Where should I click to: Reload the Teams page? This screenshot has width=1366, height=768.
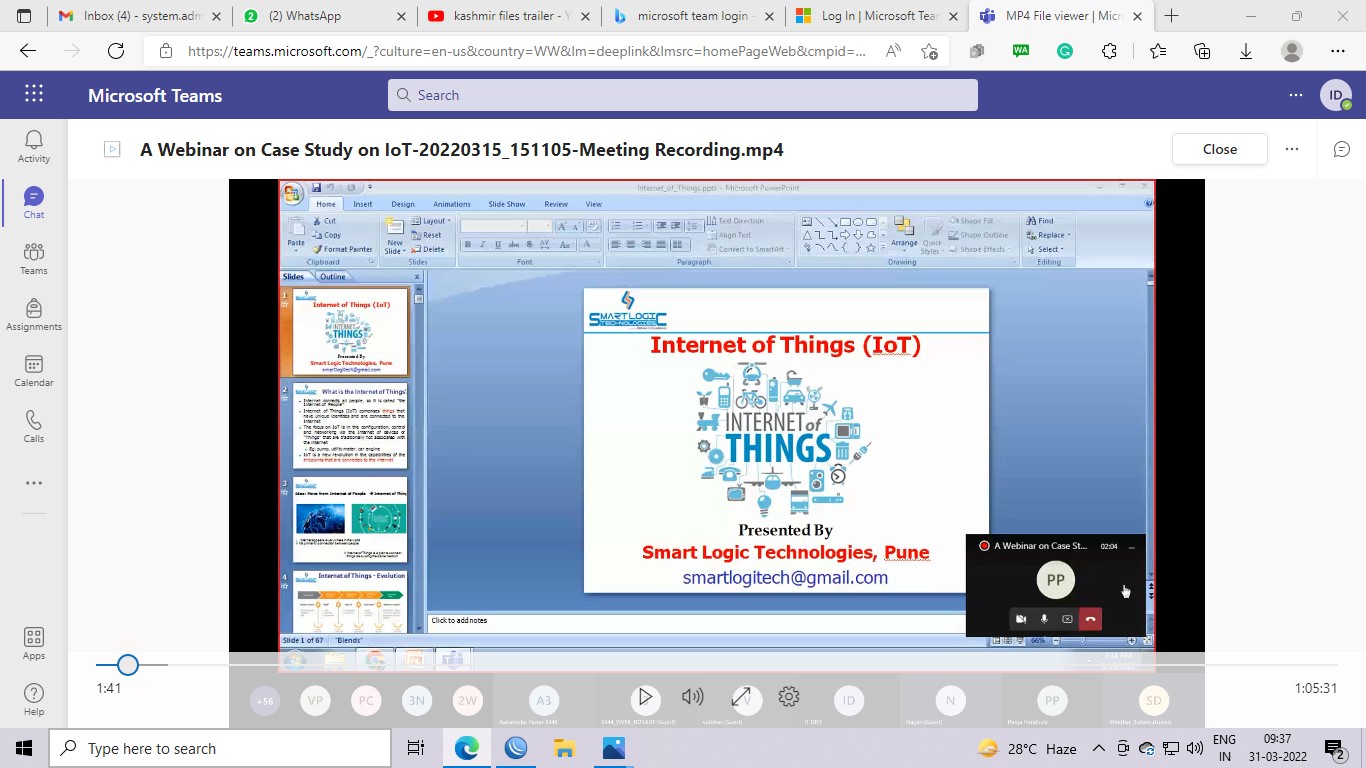(x=116, y=52)
